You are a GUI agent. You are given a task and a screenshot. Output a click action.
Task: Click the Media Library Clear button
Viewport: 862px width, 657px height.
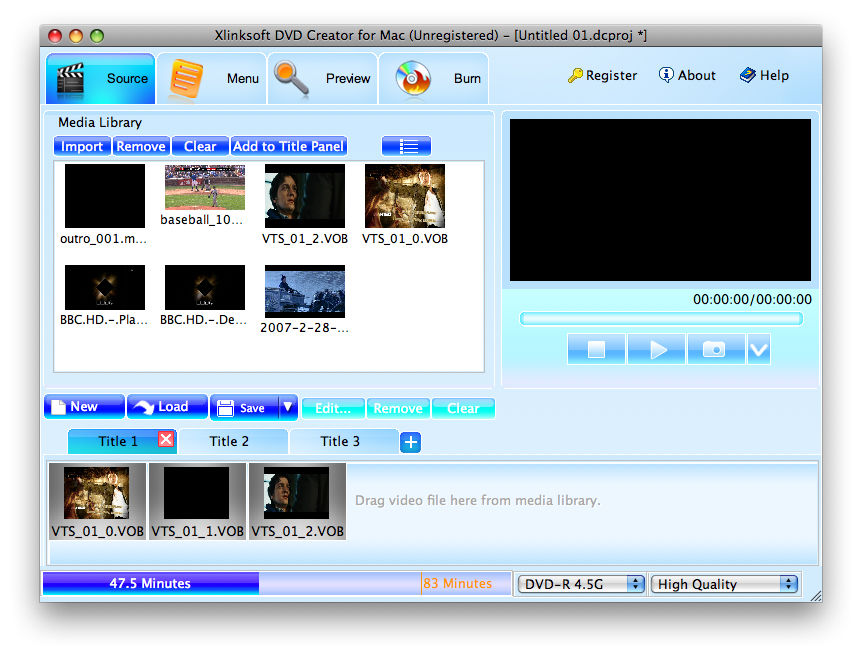200,146
